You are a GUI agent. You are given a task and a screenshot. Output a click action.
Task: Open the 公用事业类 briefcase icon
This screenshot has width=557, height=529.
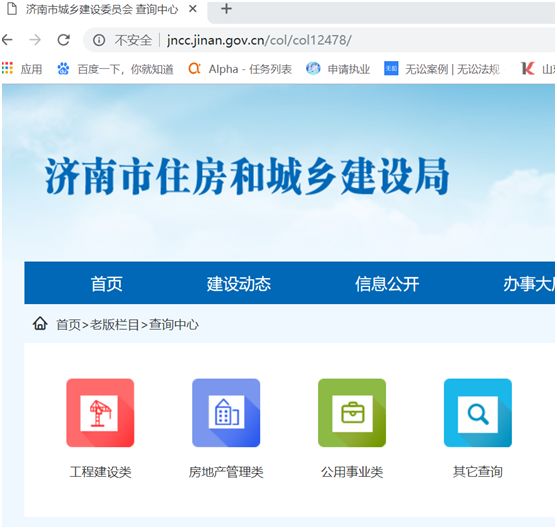click(x=352, y=413)
